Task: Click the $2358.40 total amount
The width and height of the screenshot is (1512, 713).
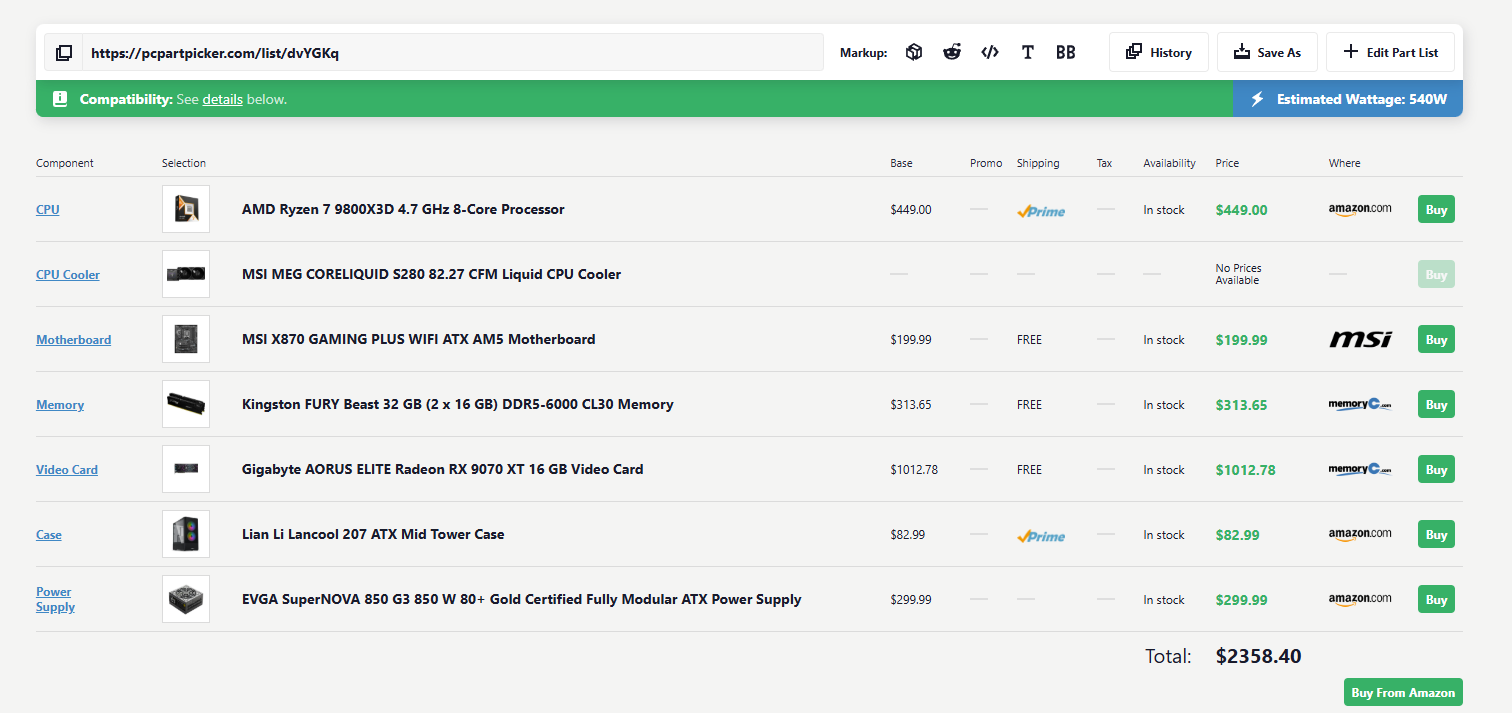Action: tap(1258, 656)
